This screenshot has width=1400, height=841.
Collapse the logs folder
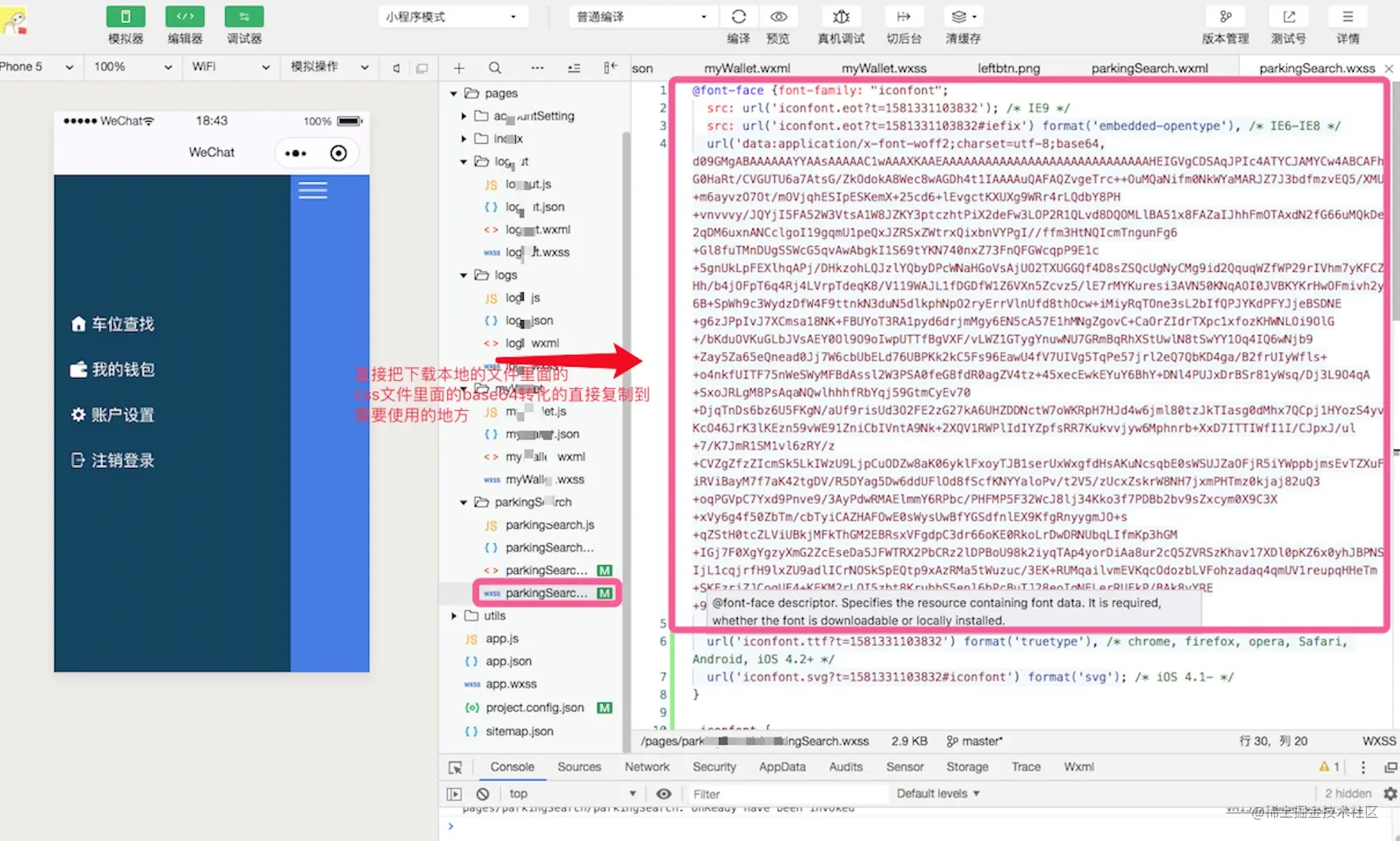(x=464, y=275)
